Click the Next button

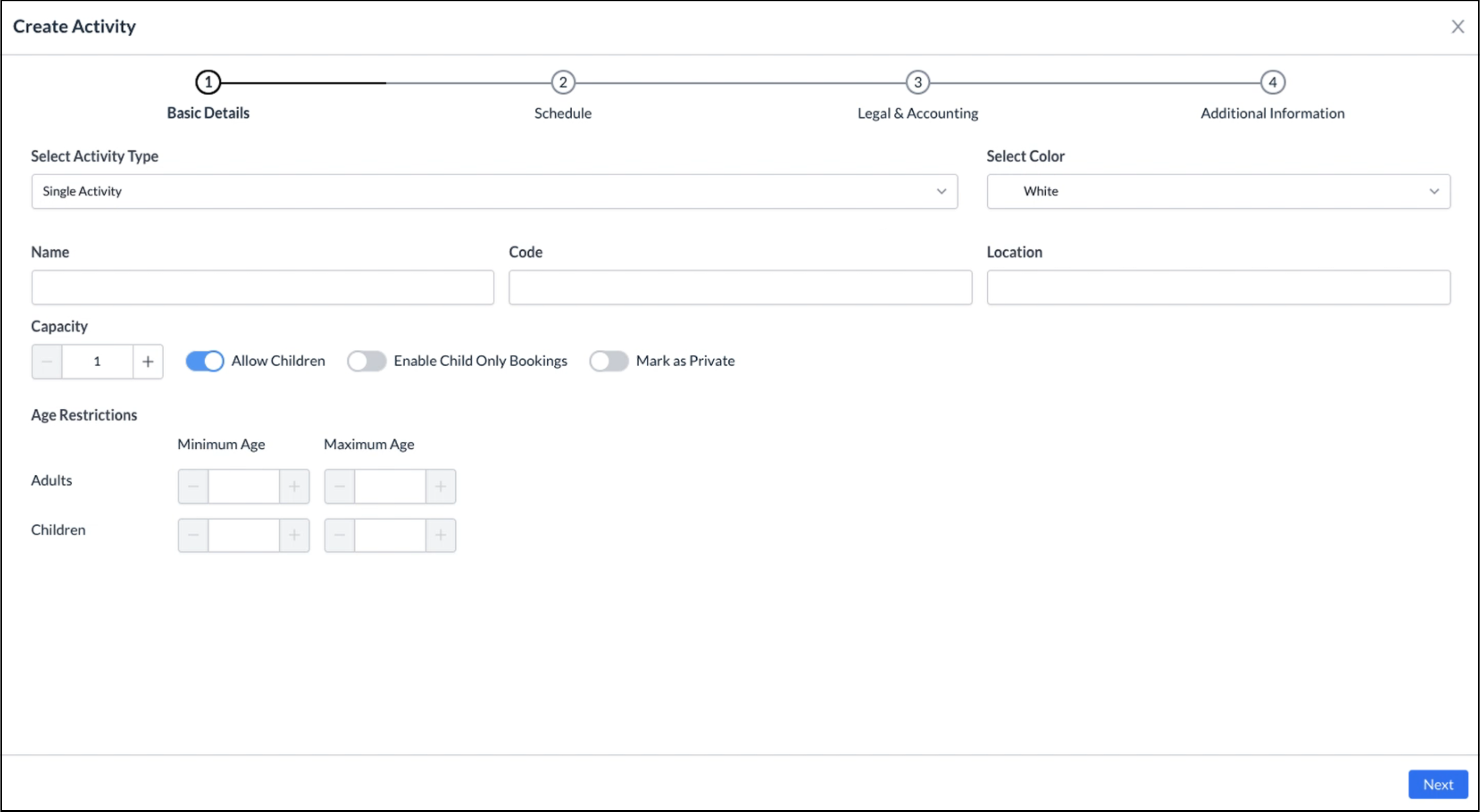(x=1438, y=784)
